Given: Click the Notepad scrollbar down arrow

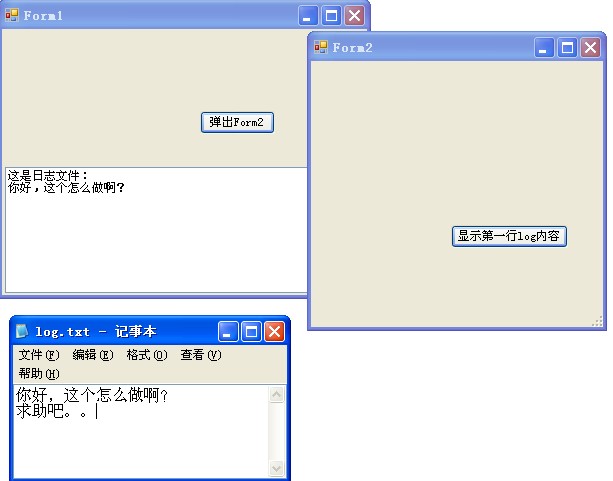Looking at the screenshot, I should [x=277, y=468].
